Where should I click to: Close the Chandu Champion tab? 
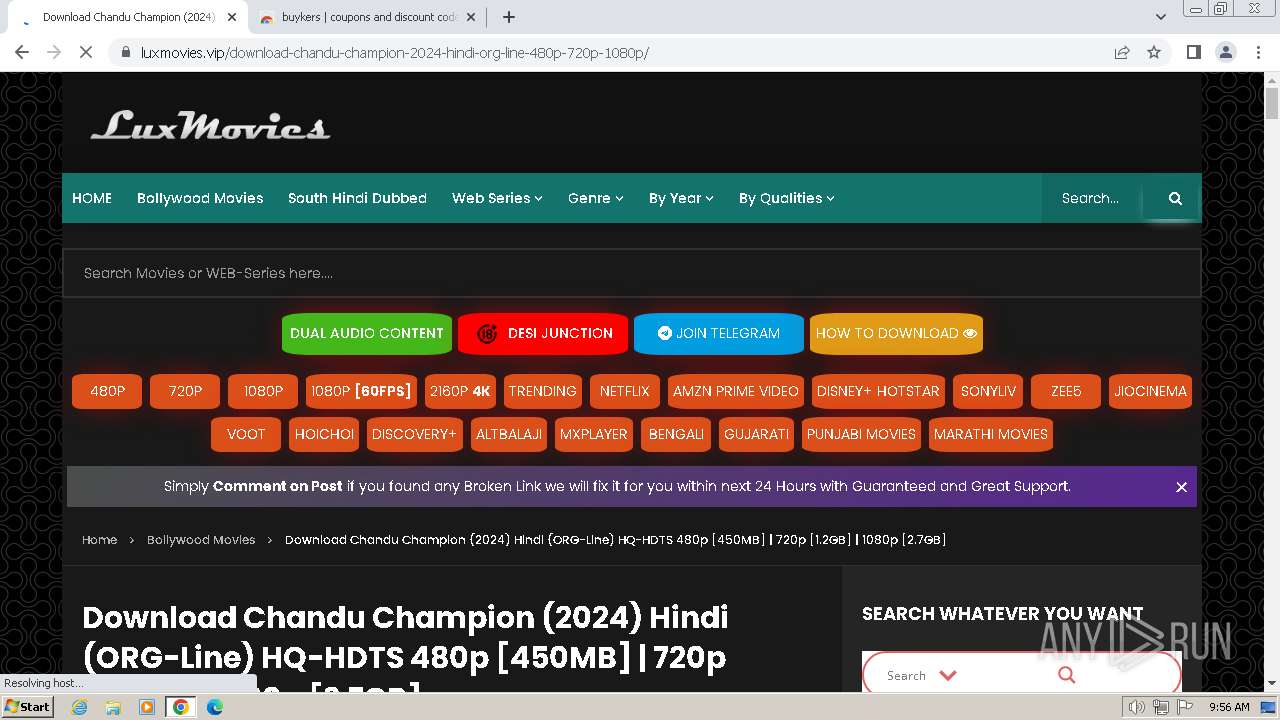(233, 17)
